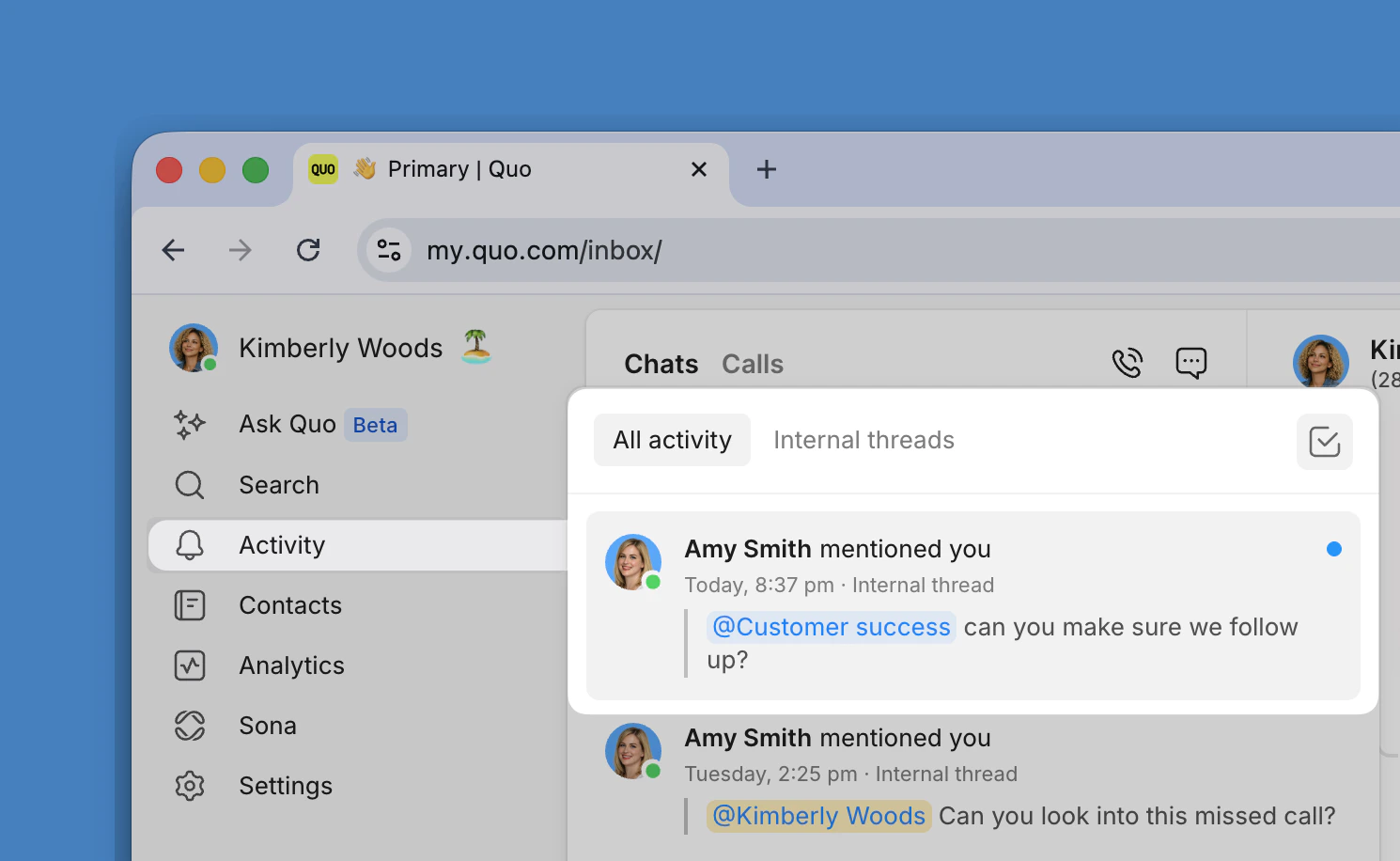The image size is (1400, 861).
Task: Mark all as read with checkmark button
Action: pyautogui.click(x=1325, y=442)
